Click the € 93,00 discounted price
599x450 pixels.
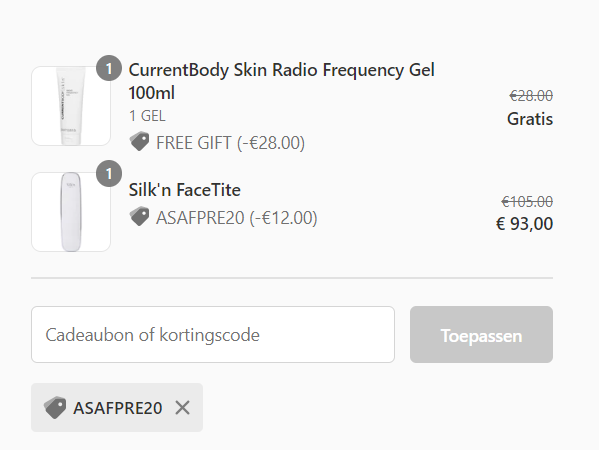tap(524, 224)
